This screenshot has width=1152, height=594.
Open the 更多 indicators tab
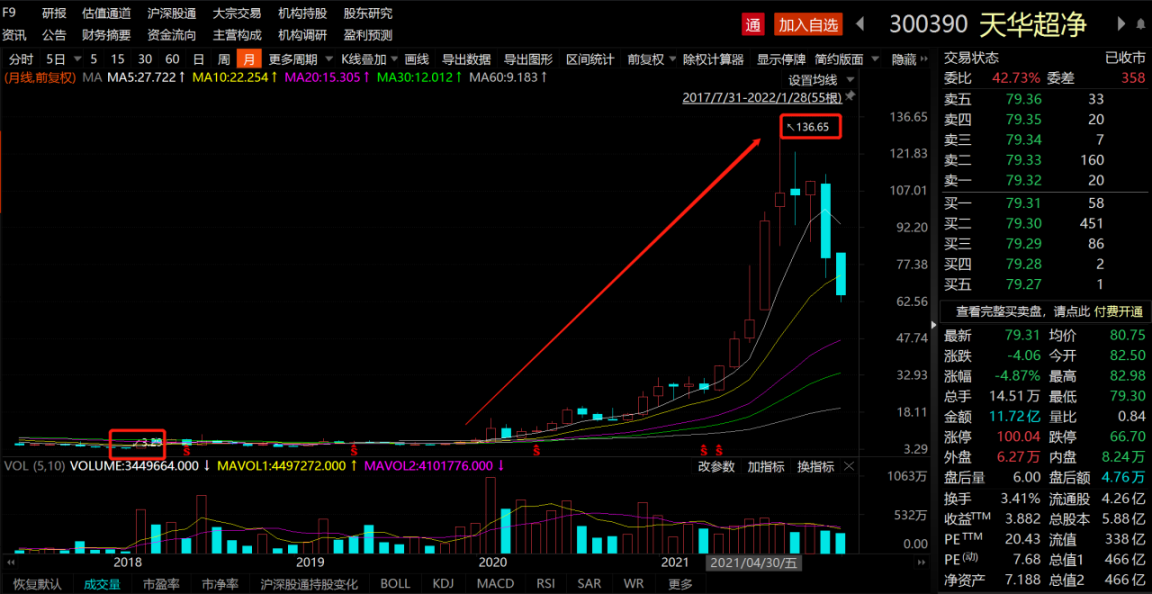tap(680, 584)
